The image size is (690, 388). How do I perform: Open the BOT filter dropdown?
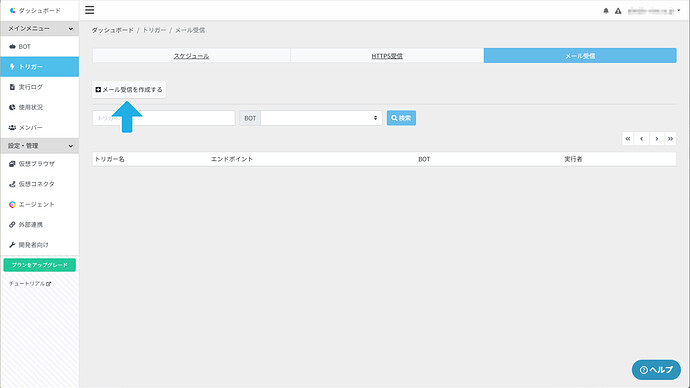321,118
